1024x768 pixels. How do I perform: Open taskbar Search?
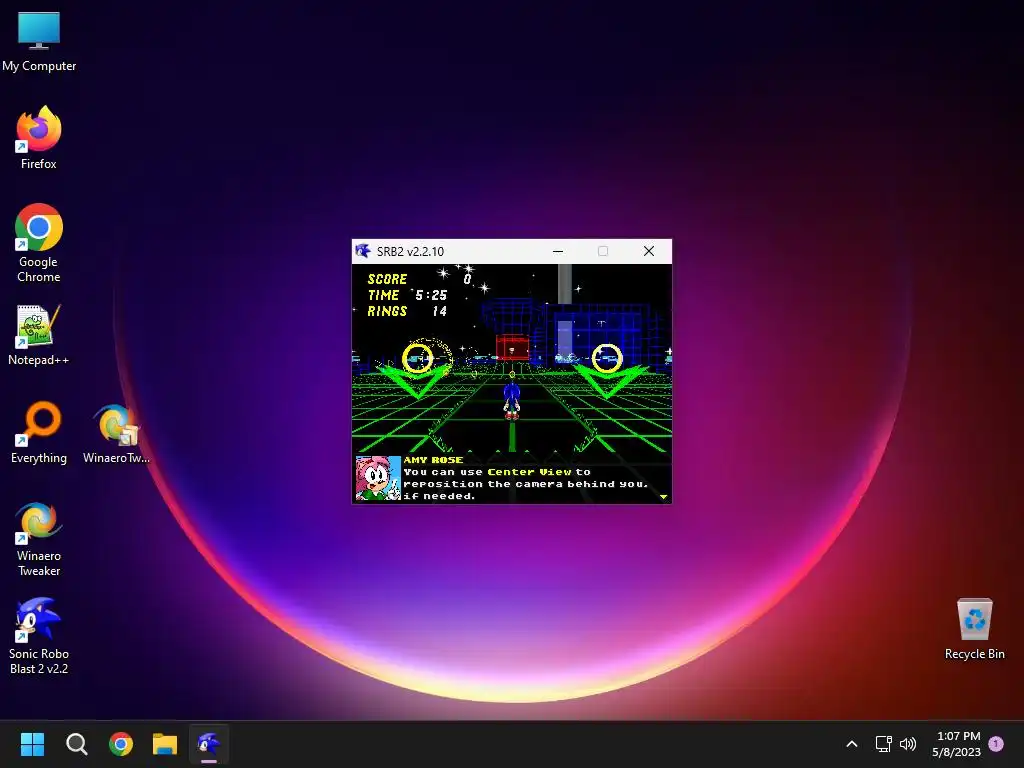[76, 744]
